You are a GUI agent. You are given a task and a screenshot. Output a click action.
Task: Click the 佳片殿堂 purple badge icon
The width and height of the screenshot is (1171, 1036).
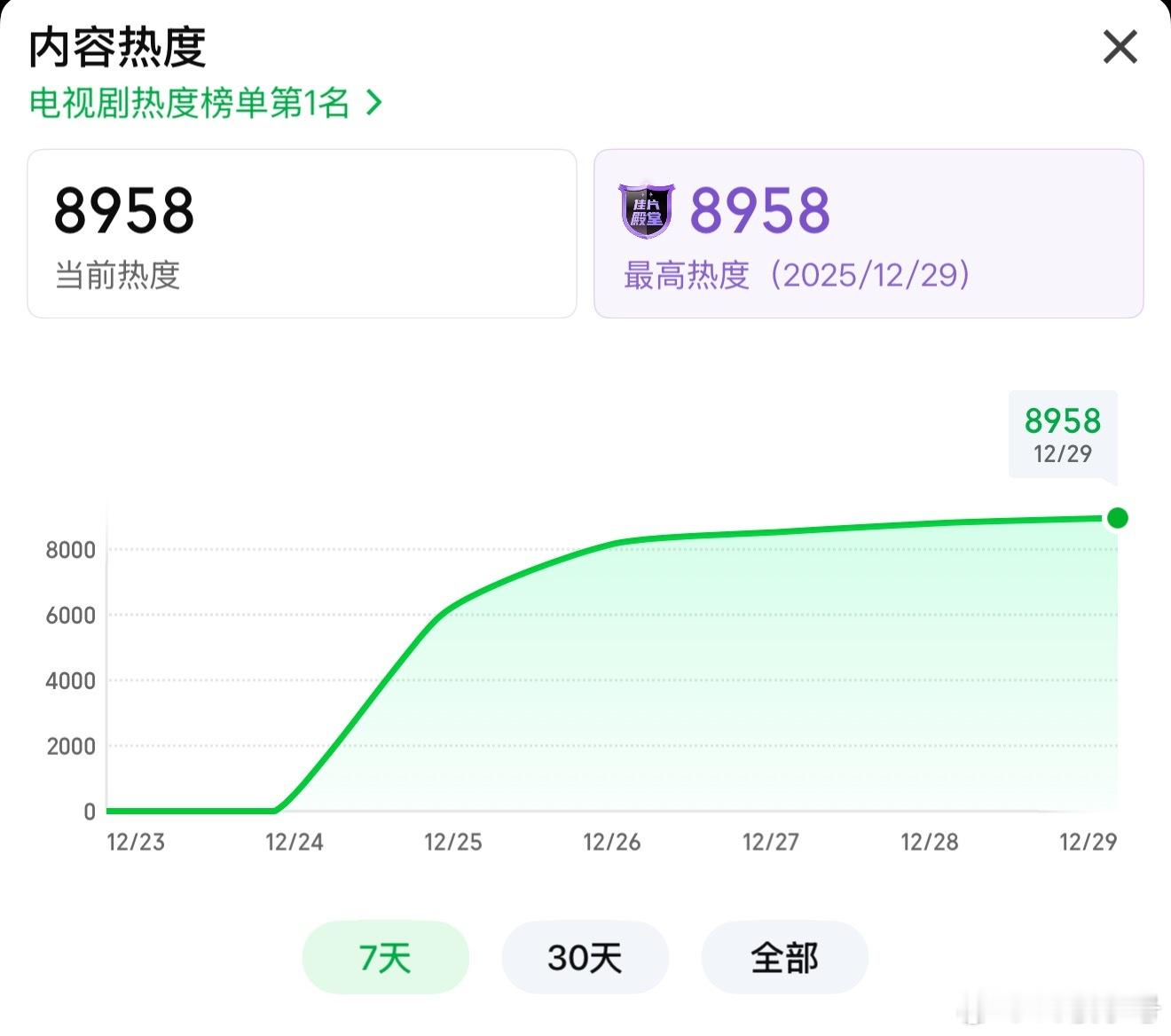click(x=645, y=211)
